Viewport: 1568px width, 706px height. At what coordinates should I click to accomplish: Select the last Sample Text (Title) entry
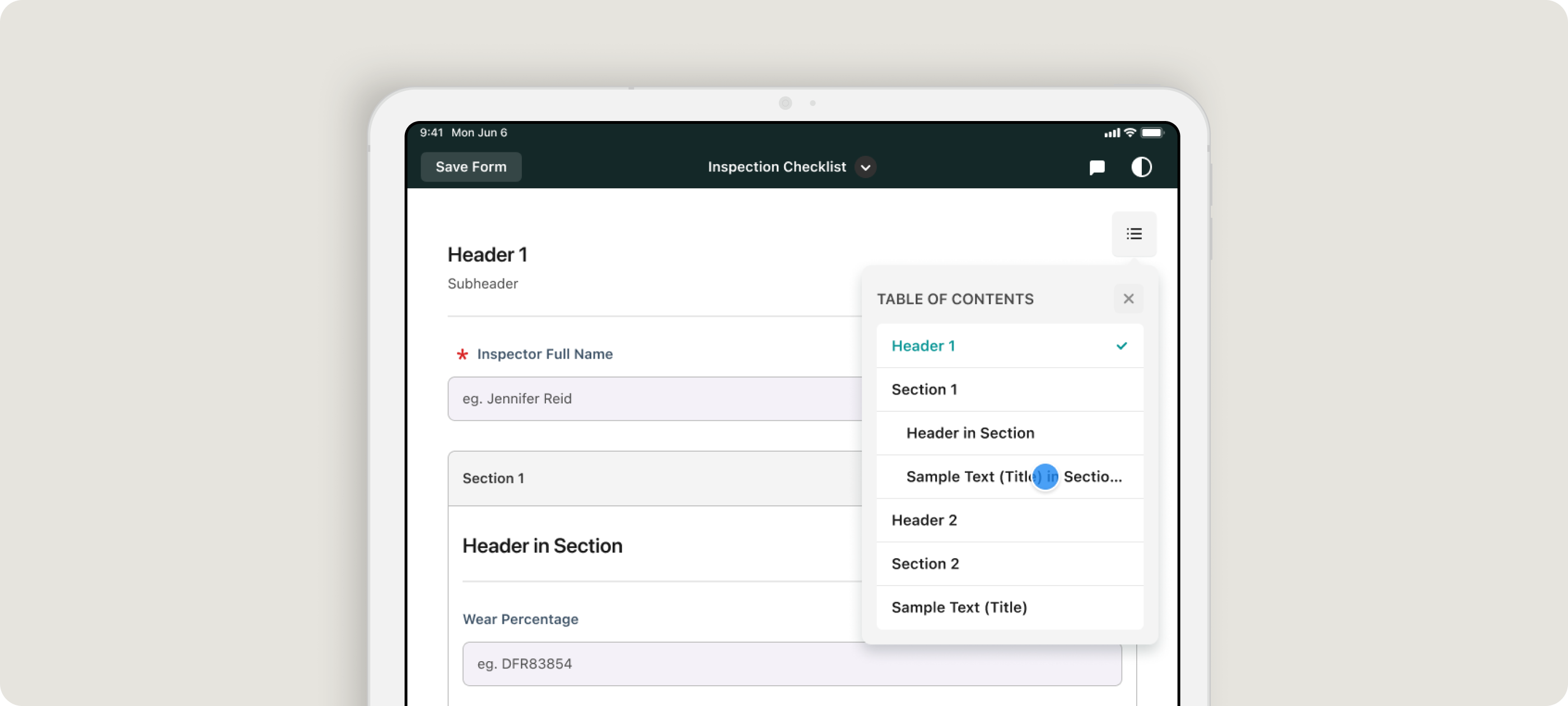pos(959,607)
